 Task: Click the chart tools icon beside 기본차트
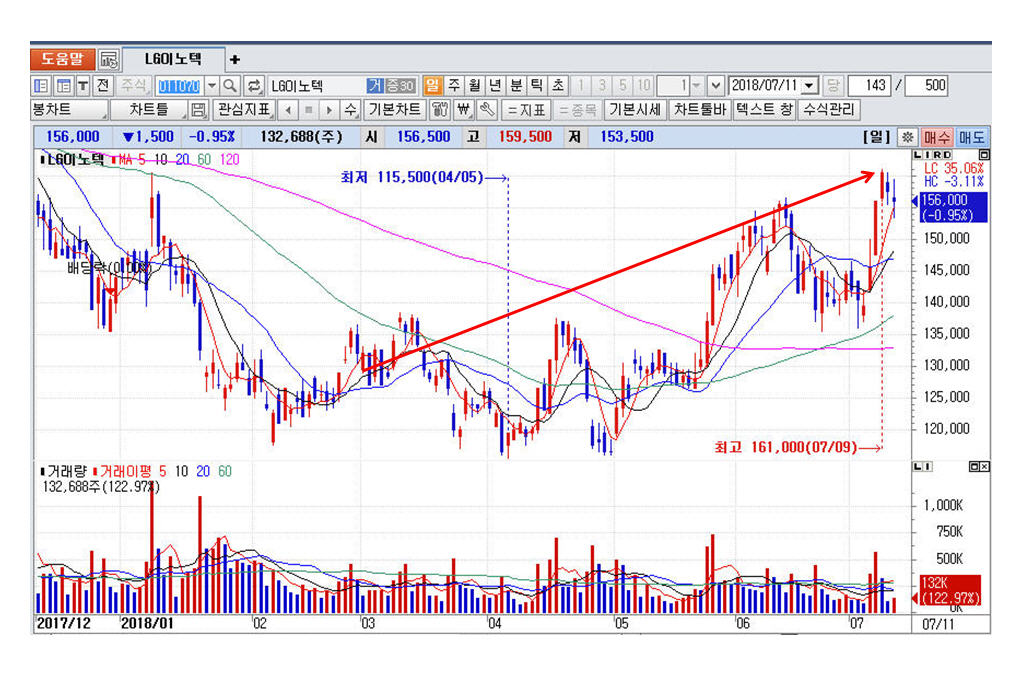[x=440, y=110]
